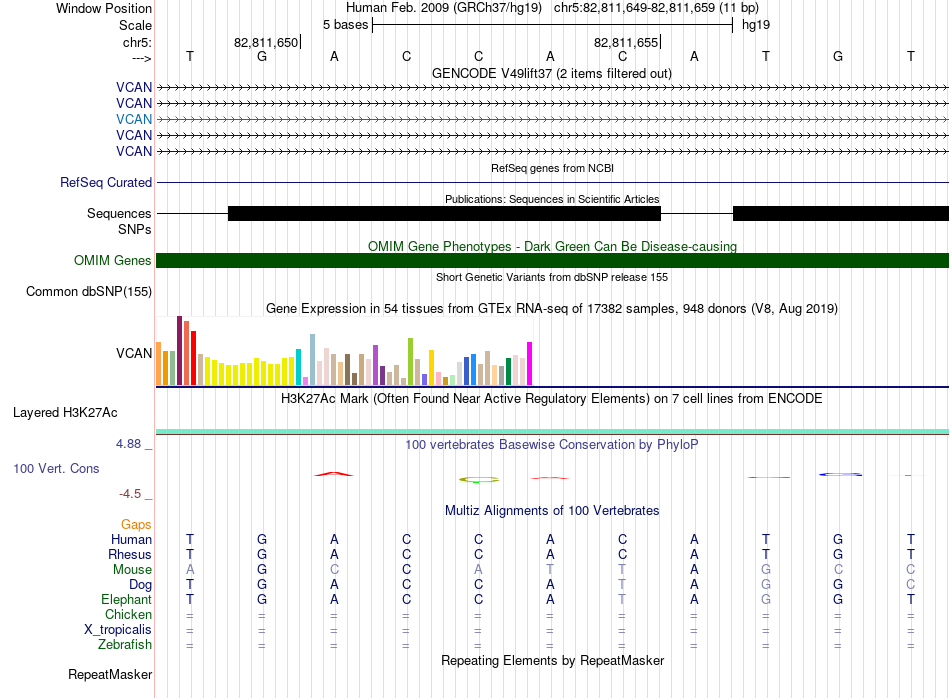This screenshot has width=950, height=698.
Task: Click the hg19 label by scale bar
Action: click(756, 25)
